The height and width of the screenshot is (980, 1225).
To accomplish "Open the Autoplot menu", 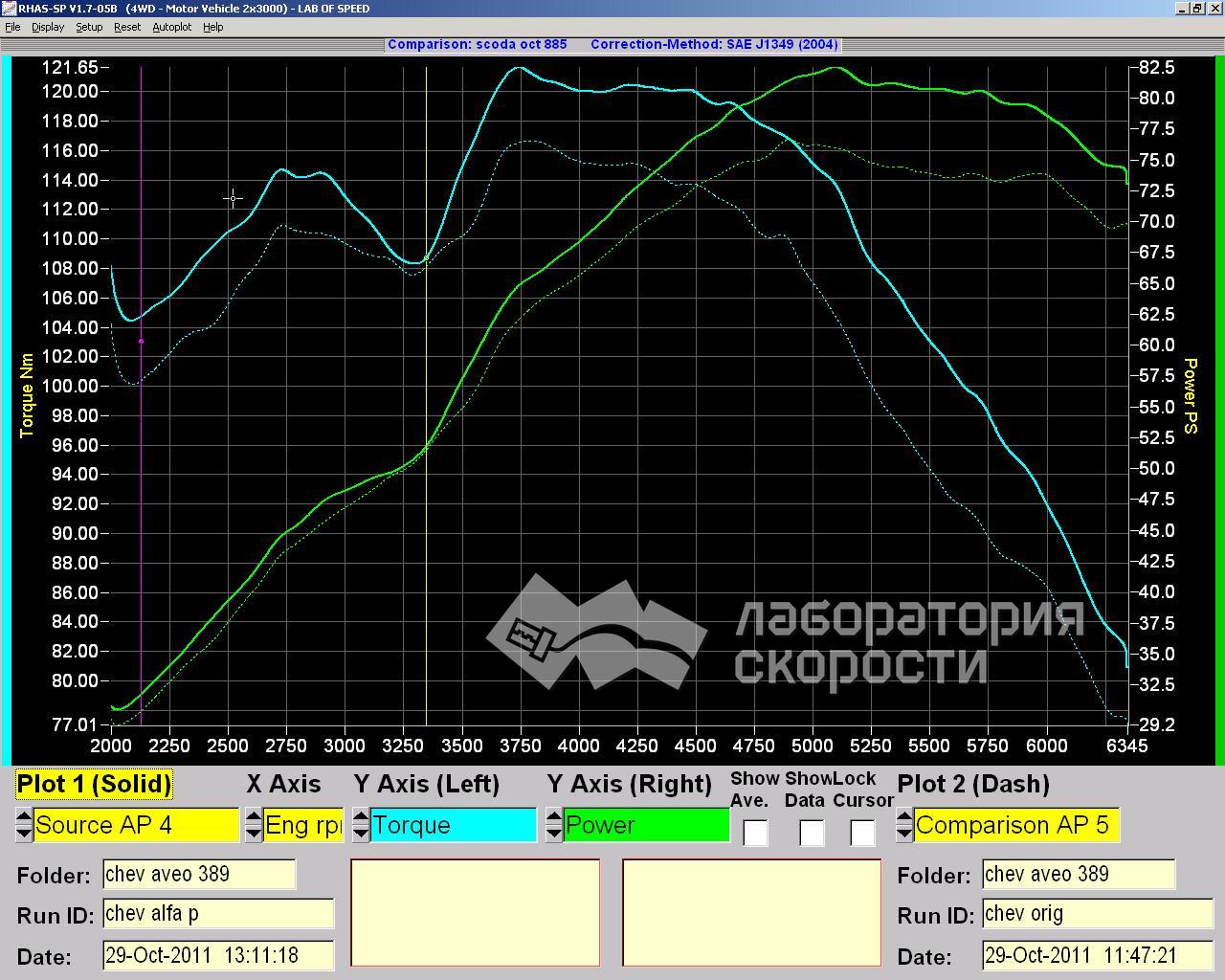I will [x=172, y=27].
